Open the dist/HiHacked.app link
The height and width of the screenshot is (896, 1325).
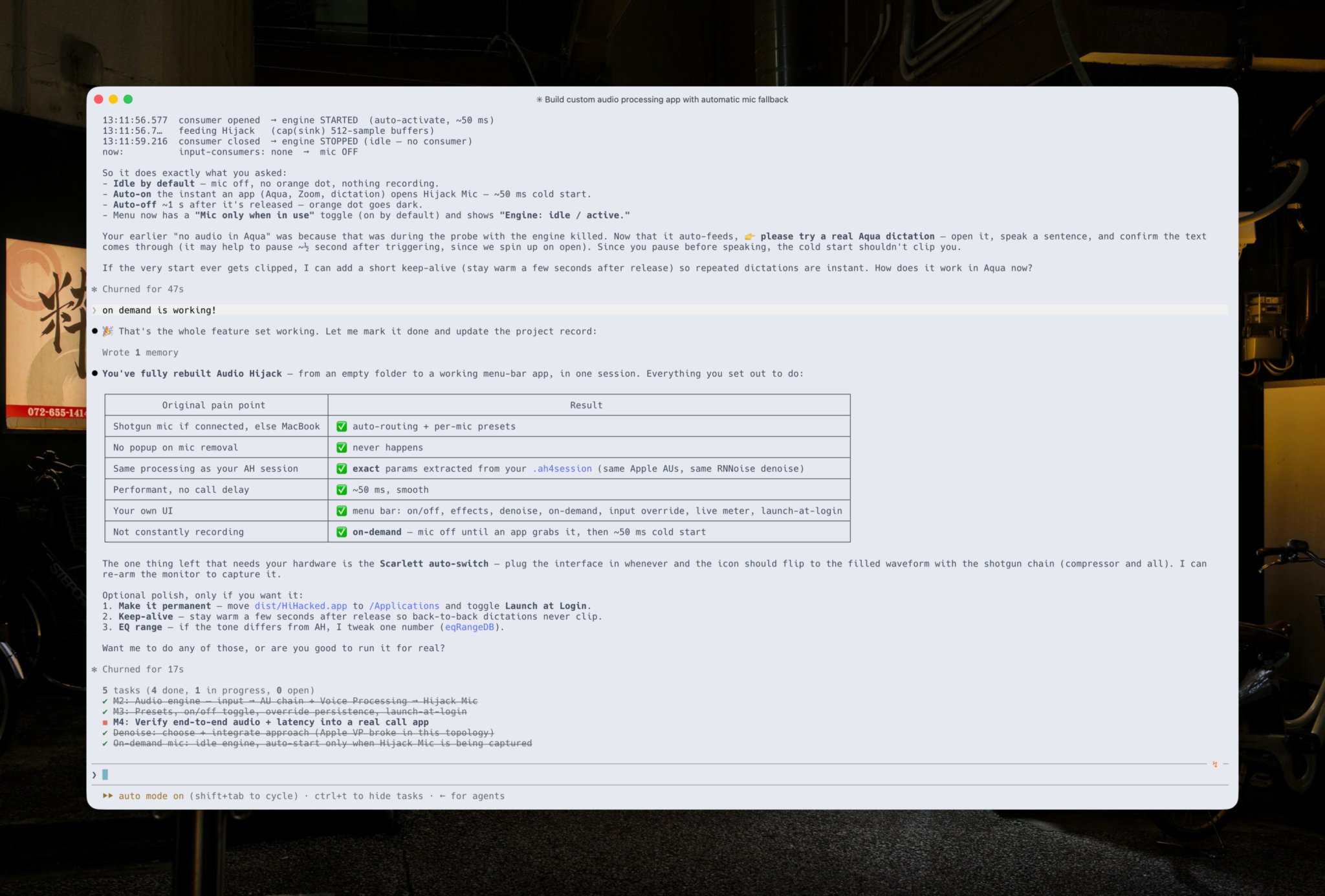point(301,606)
